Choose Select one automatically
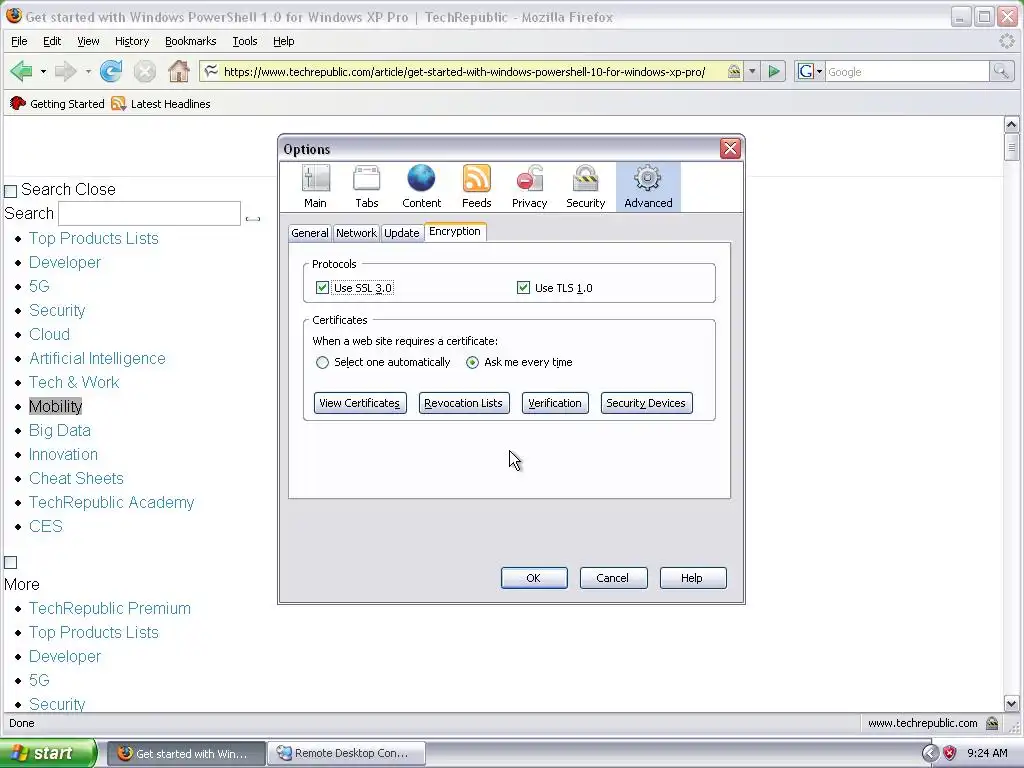The height and width of the screenshot is (768, 1024). [x=323, y=362]
